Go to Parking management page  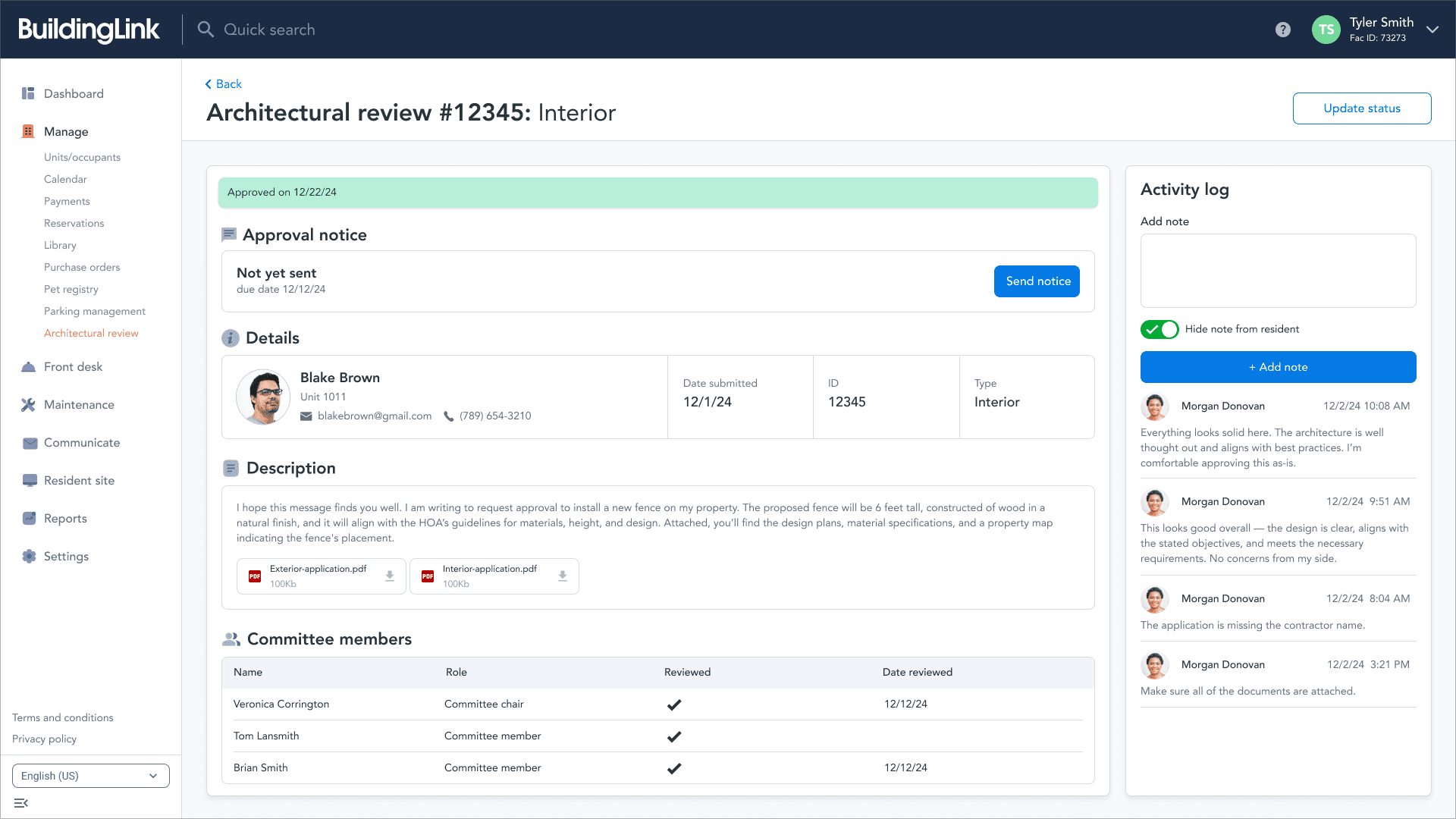click(95, 311)
